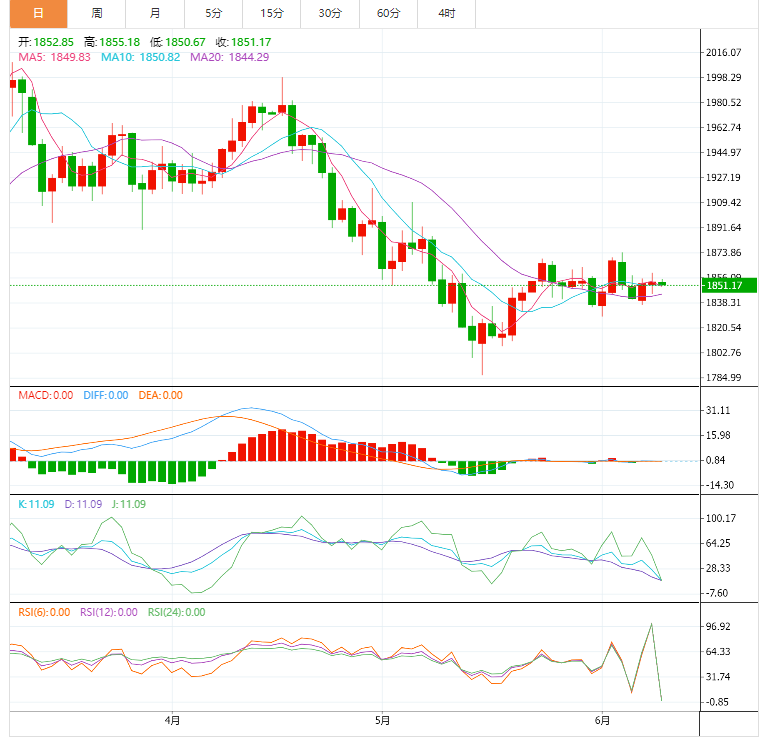This screenshot has height=740, width=768.
Task: Open the 60分 timeframe tab
Action: (388, 13)
